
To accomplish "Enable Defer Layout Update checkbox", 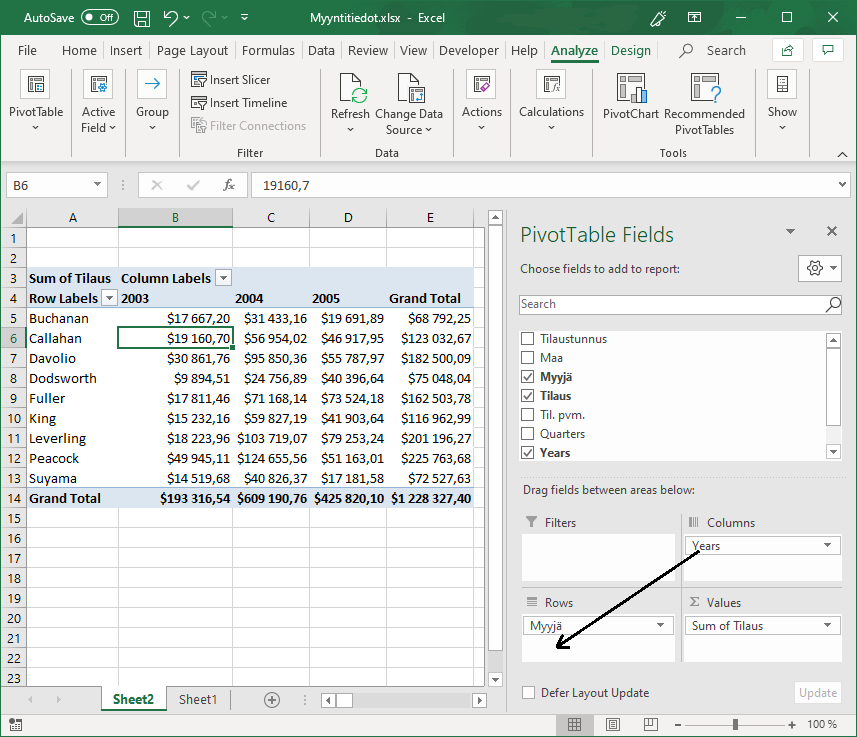I will 528,693.
